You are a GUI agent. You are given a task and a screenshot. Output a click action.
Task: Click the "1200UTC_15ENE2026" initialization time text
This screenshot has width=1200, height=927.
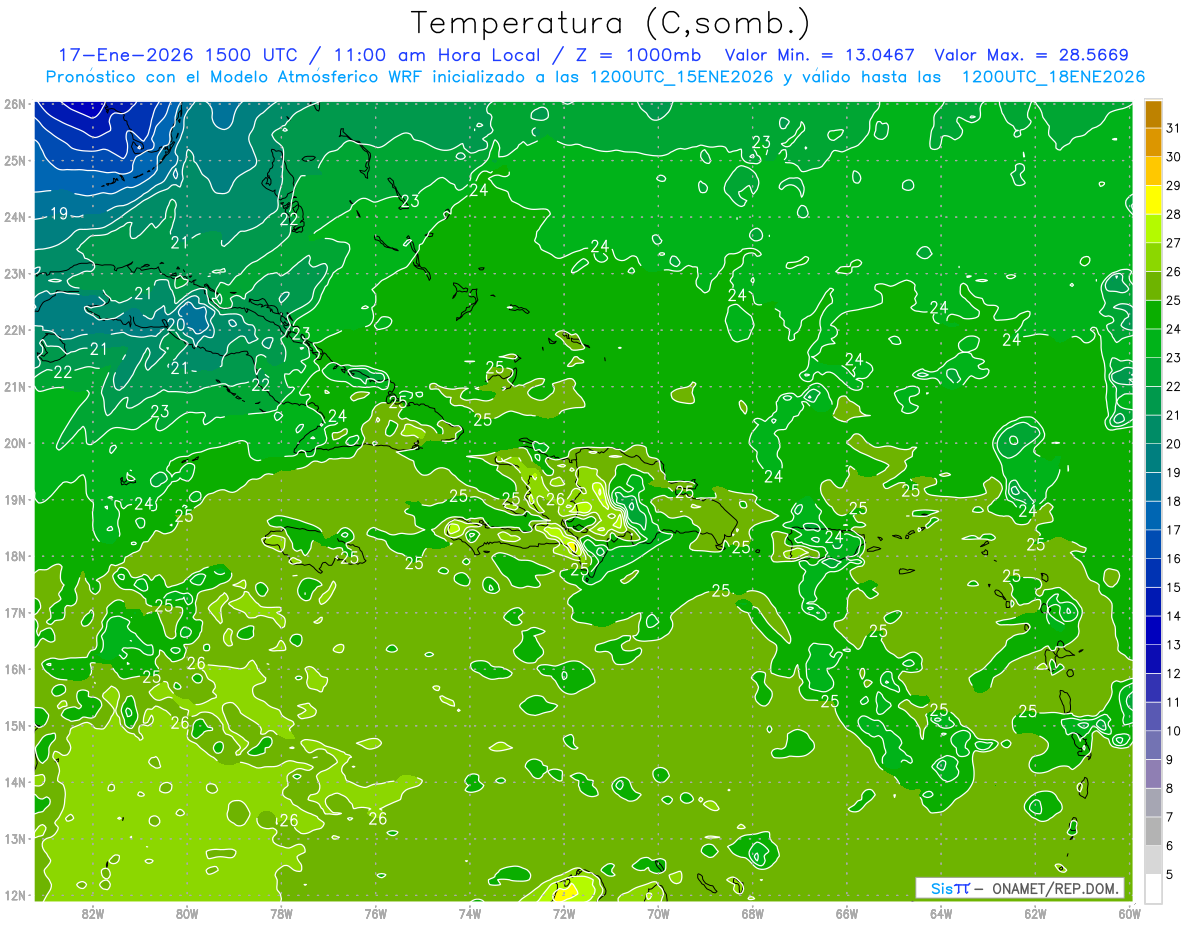point(679,77)
